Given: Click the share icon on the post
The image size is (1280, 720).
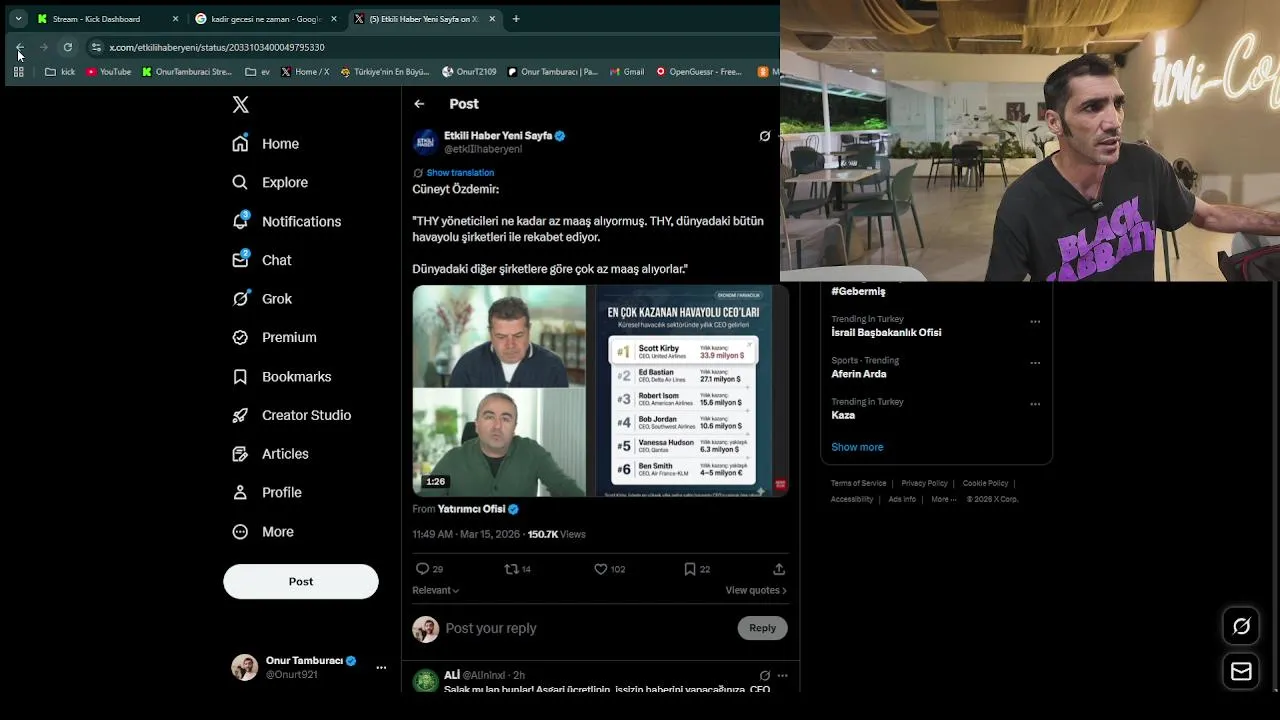Looking at the screenshot, I should click(779, 569).
